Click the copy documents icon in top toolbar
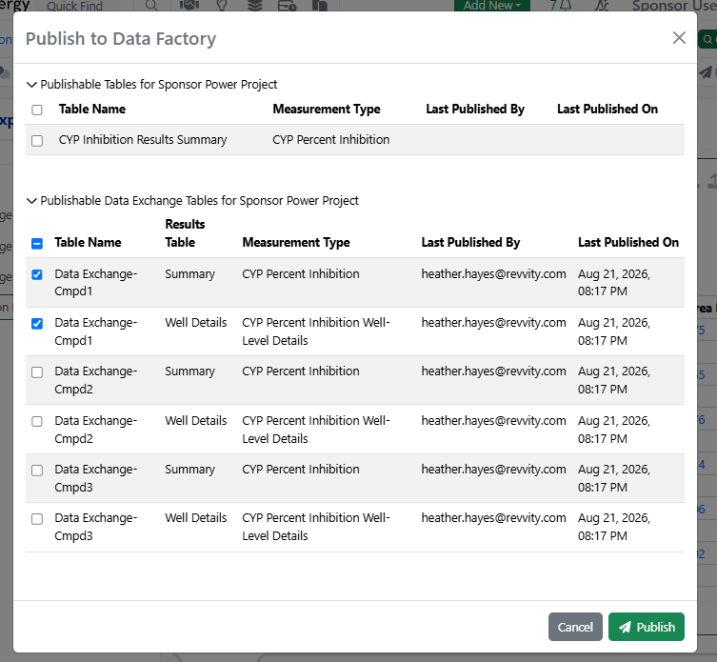717x662 pixels. [x=320, y=5]
